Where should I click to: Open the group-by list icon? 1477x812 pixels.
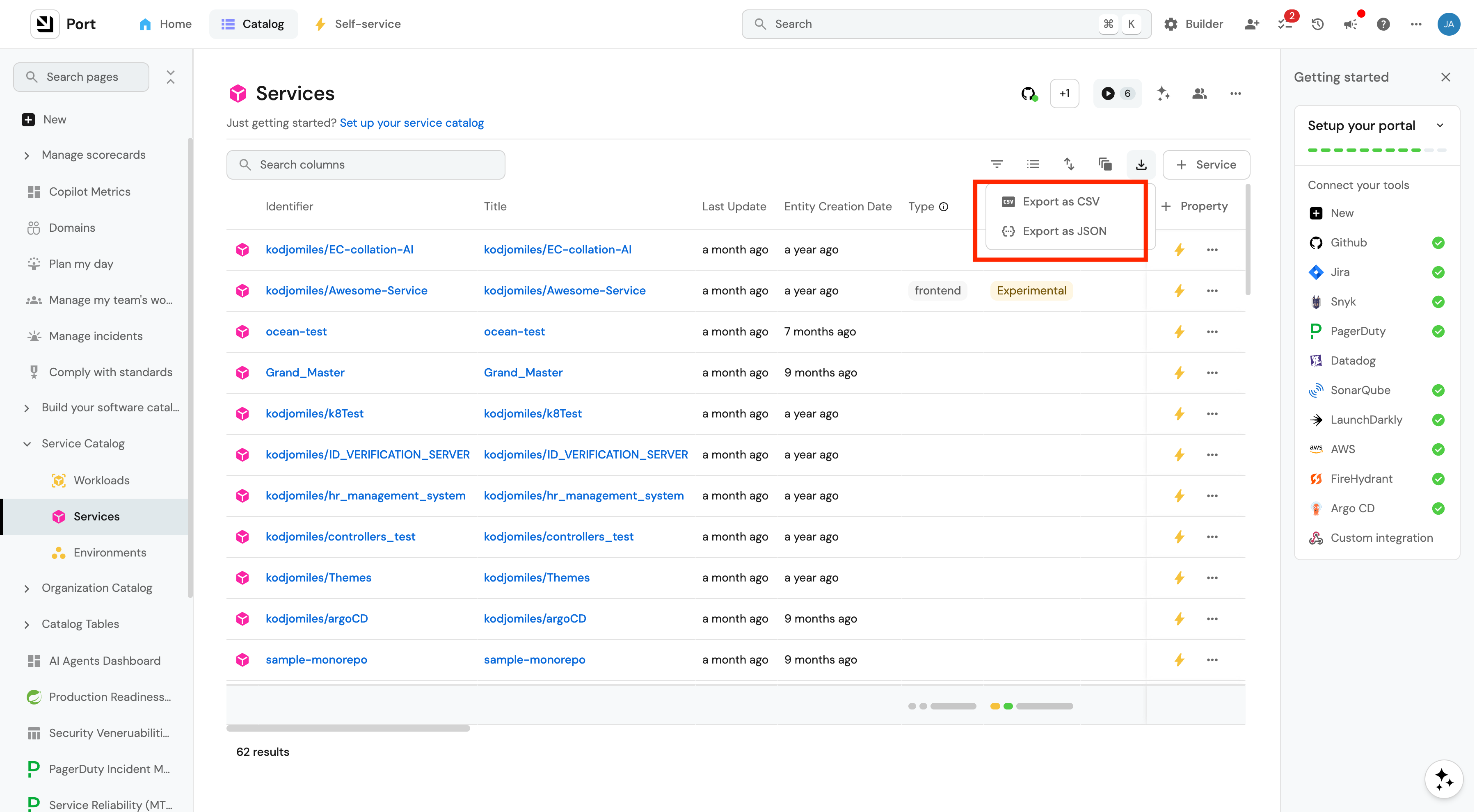coord(1033,164)
